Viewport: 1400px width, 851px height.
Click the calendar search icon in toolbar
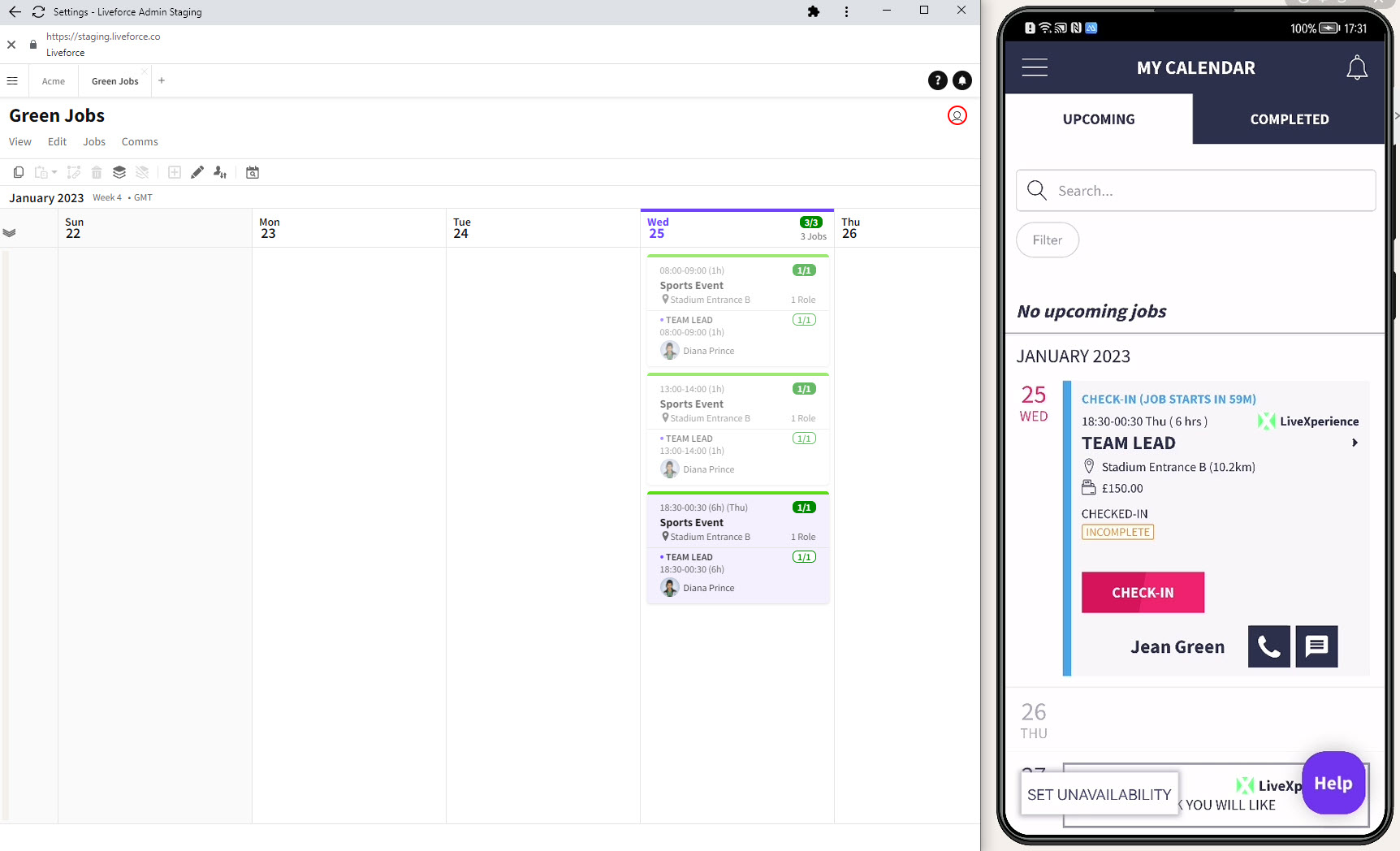coord(253,172)
